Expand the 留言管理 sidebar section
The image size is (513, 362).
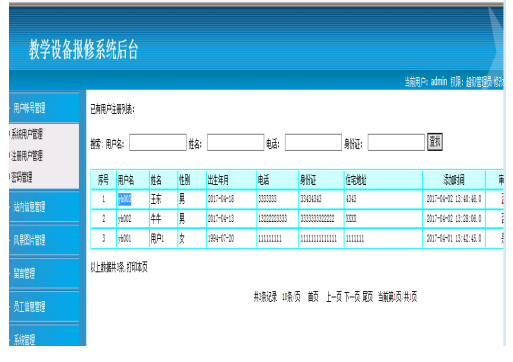[x=24, y=273]
